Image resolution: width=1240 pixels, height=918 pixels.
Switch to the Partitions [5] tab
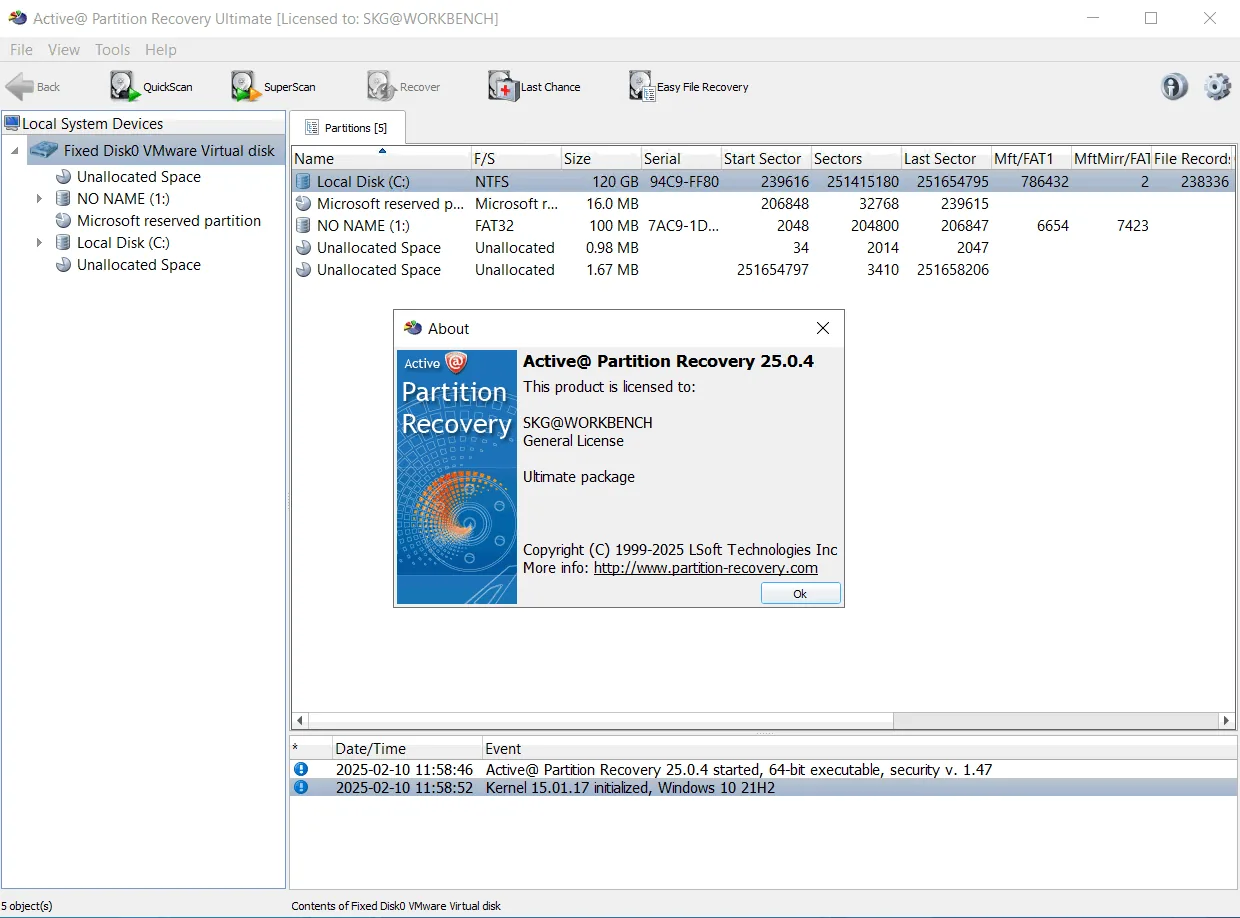point(347,127)
